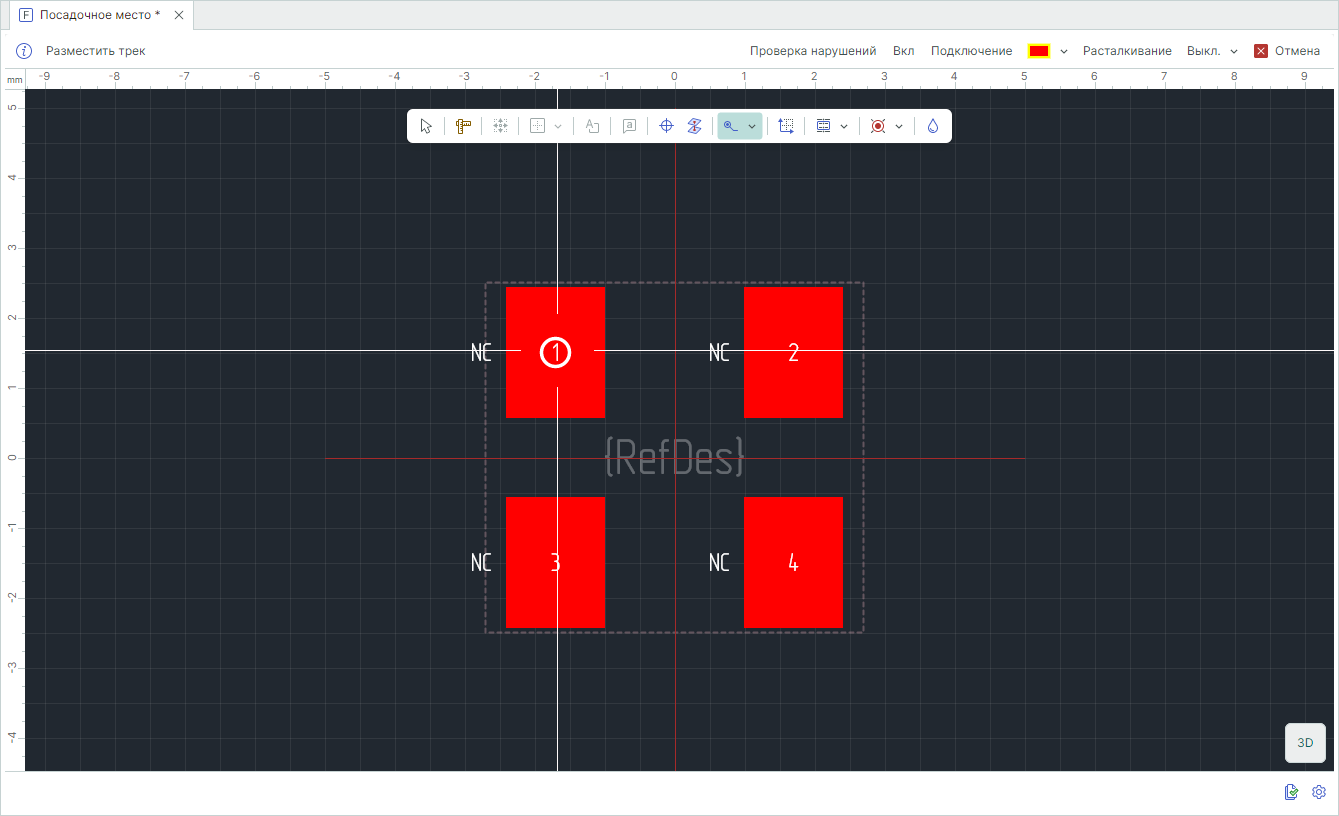Open settings gear in status bar
1339x816 pixels.
pos(1319,792)
